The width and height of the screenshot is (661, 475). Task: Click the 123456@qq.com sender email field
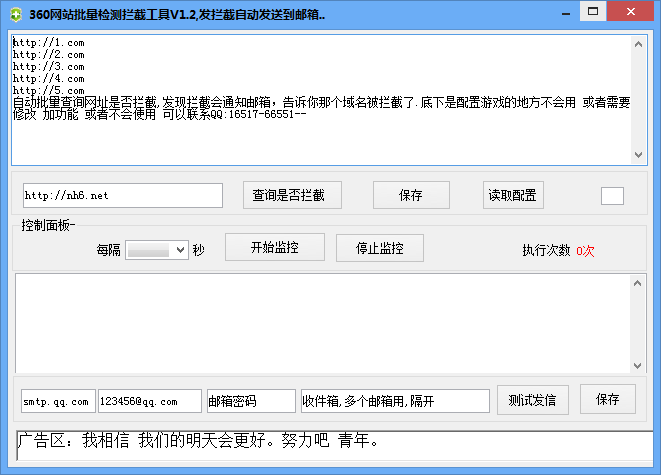click(149, 401)
